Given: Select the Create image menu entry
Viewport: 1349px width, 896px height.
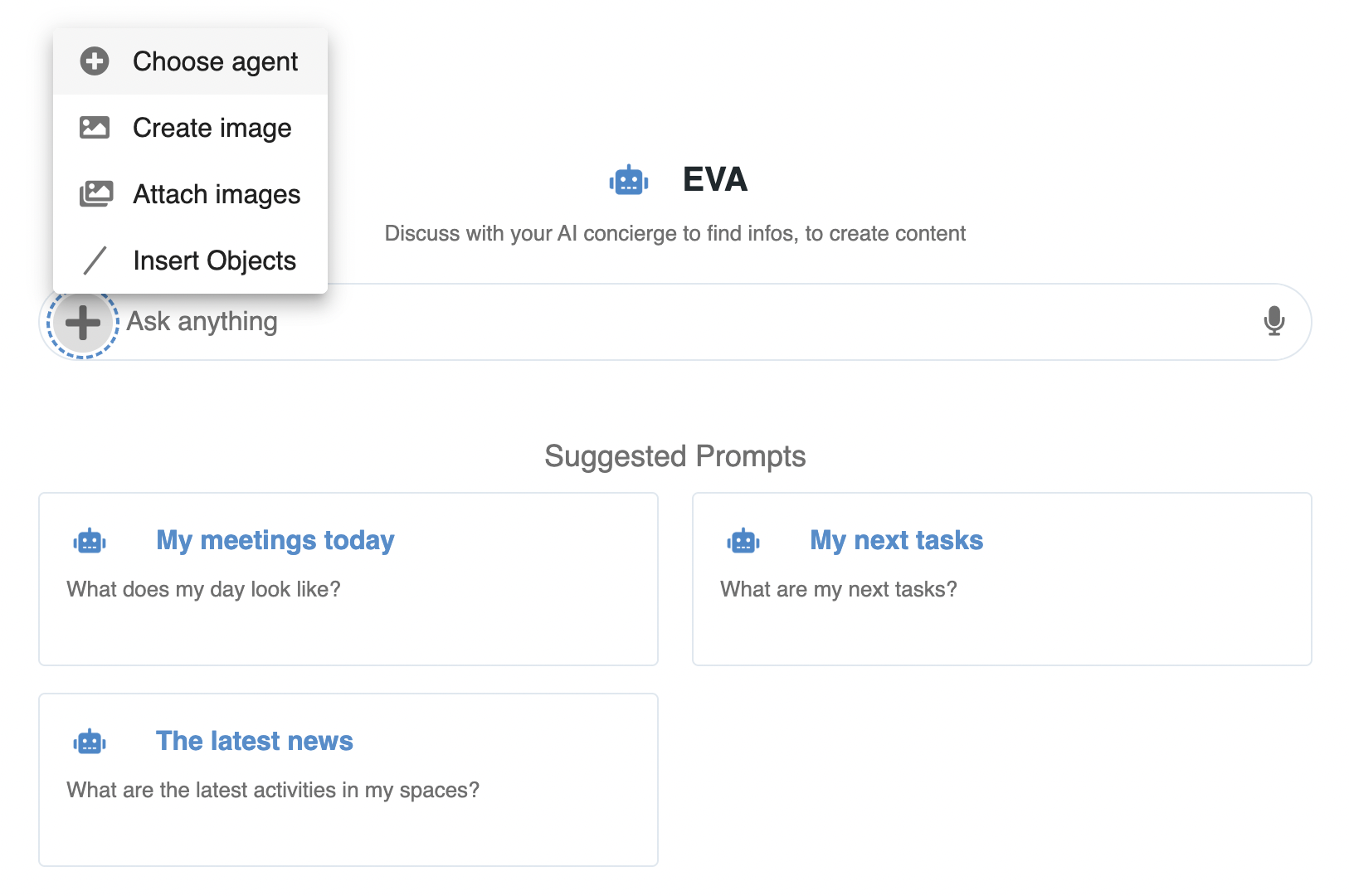Looking at the screenshot, I should coord(212,128).
